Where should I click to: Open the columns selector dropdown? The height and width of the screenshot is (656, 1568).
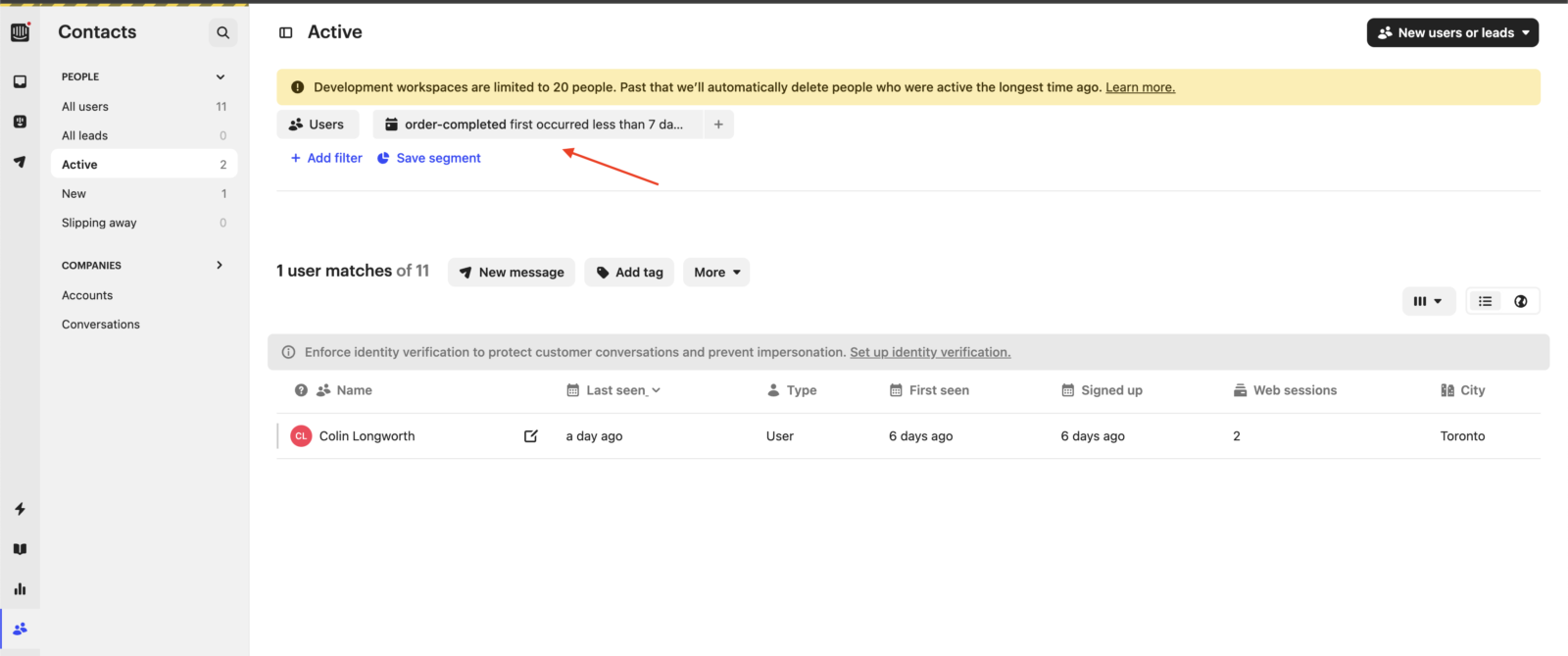pos(1428,301)
